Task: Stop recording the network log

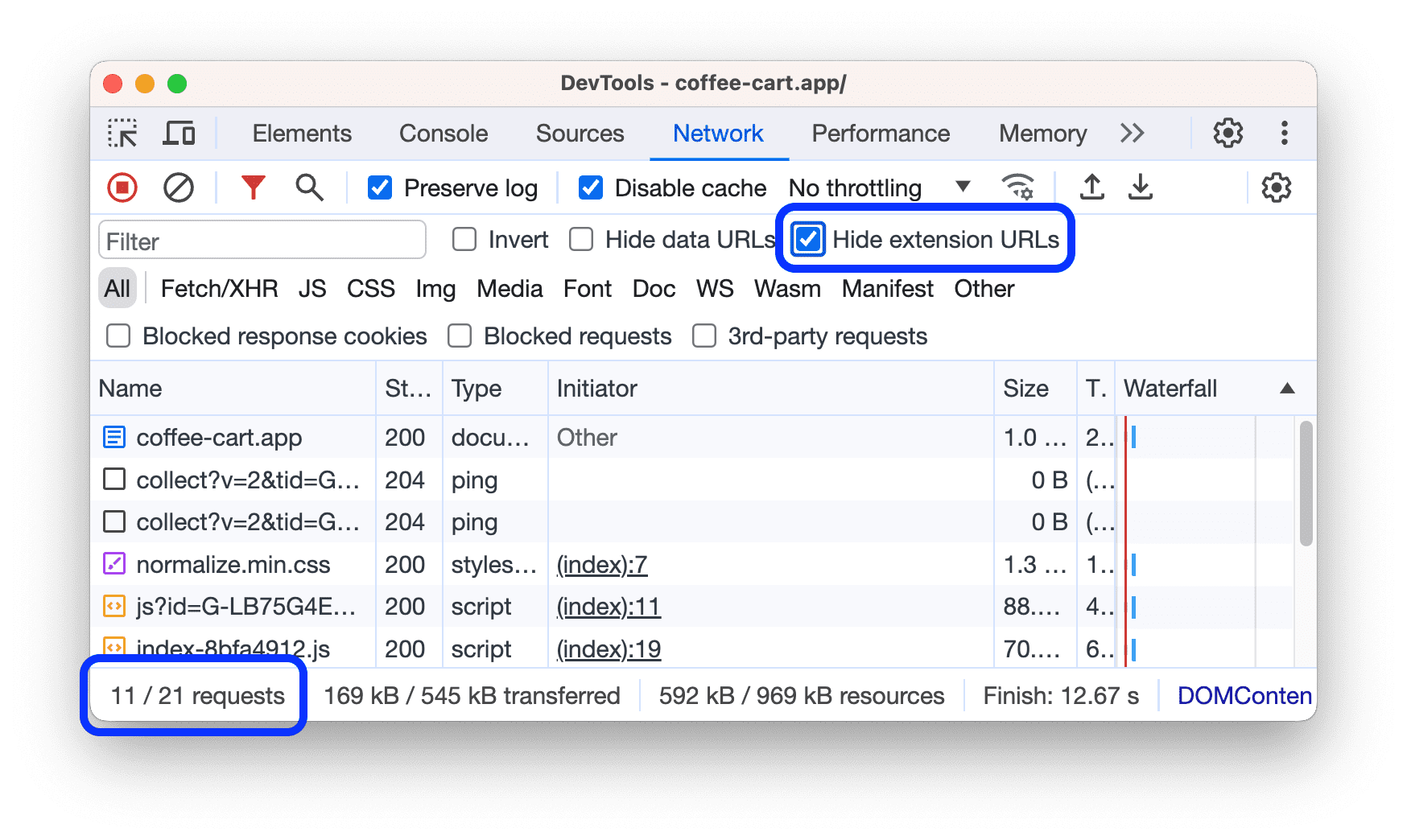Action: (x=122, y=187)
